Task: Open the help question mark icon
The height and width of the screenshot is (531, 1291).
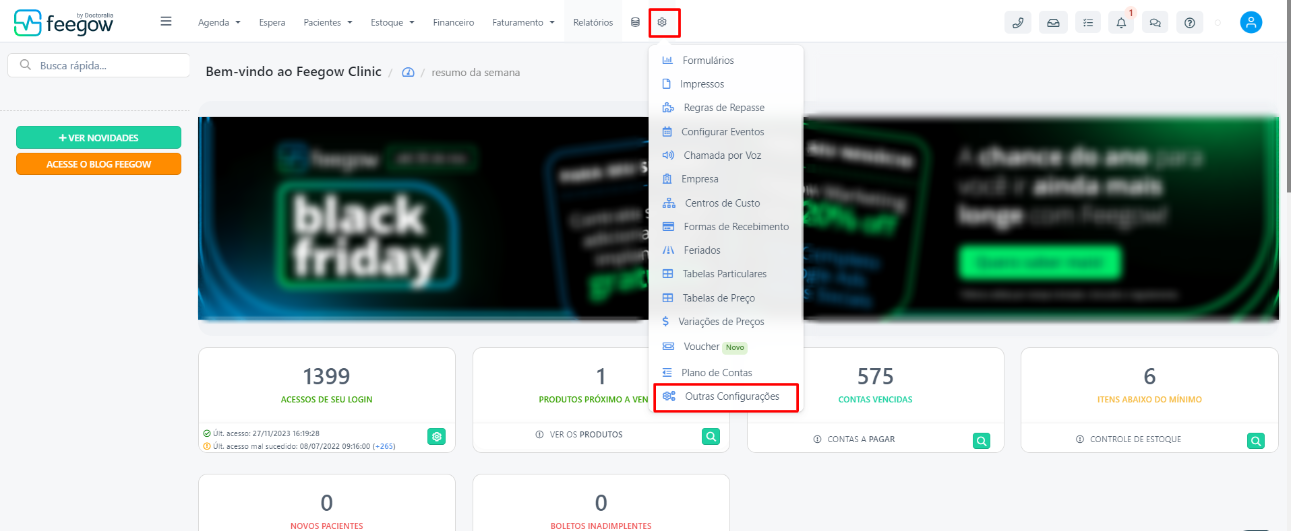Action: [1189, 22]
